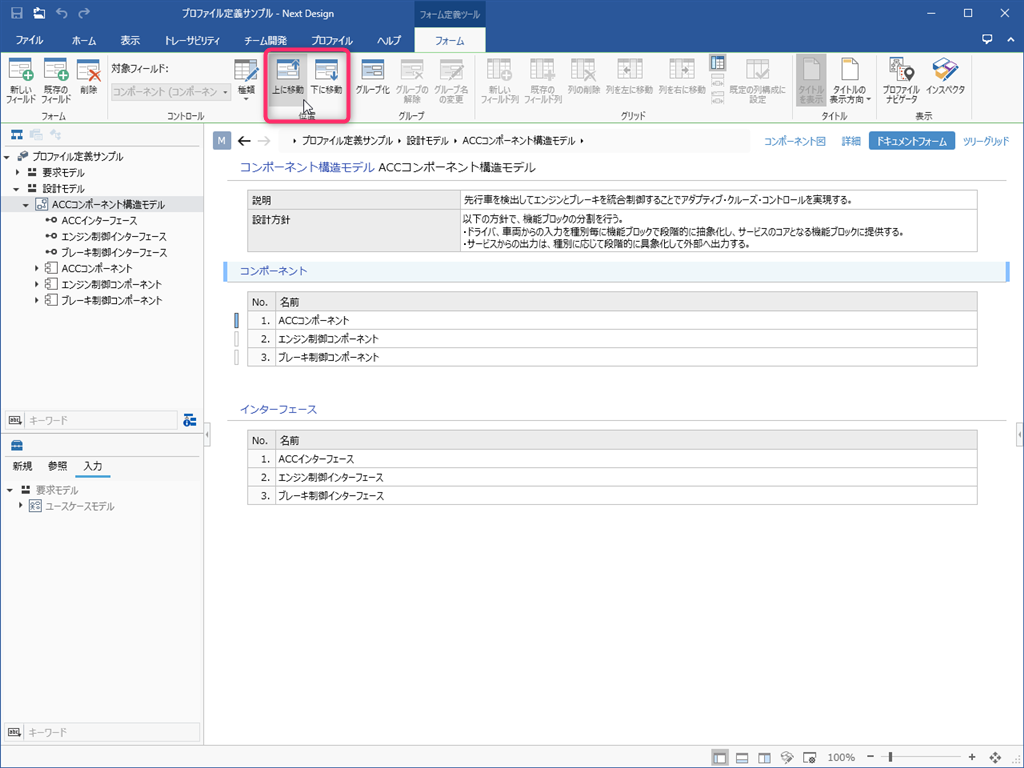
Task: Toggle the right pane layout in status bar
Action: [x=764, y=757]
